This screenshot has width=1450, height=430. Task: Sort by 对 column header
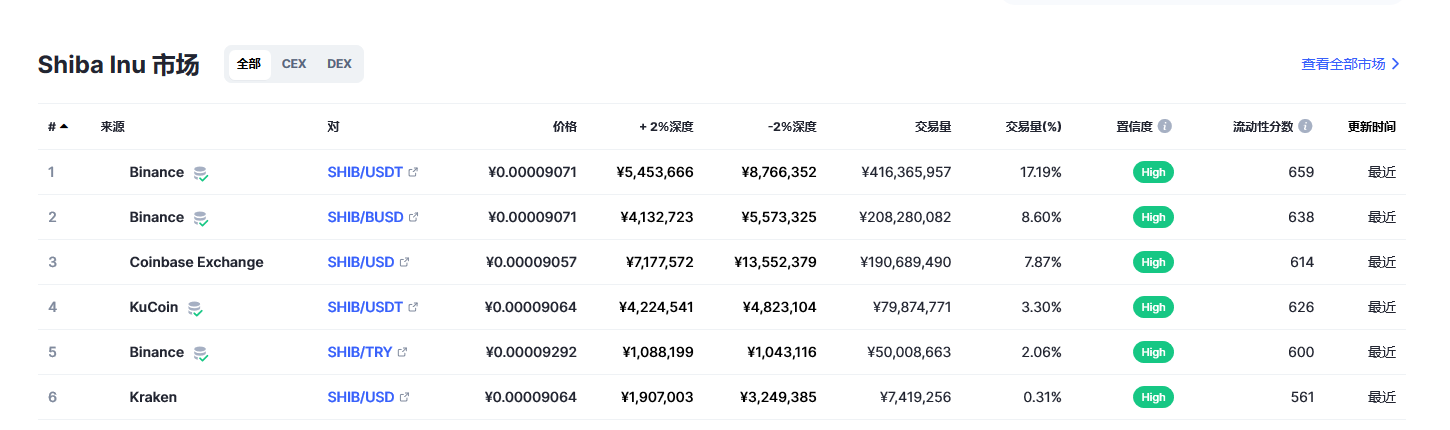tap(333, 127)
